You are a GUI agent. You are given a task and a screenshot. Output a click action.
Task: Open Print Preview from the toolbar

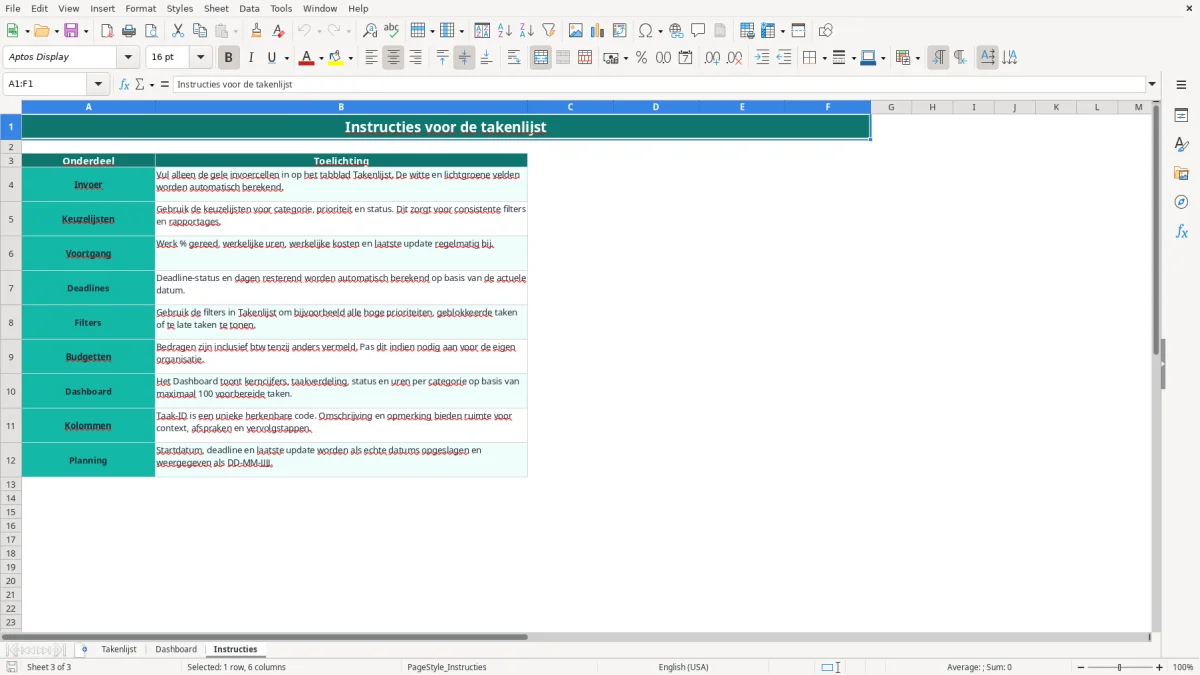click(x=151, y=30)
